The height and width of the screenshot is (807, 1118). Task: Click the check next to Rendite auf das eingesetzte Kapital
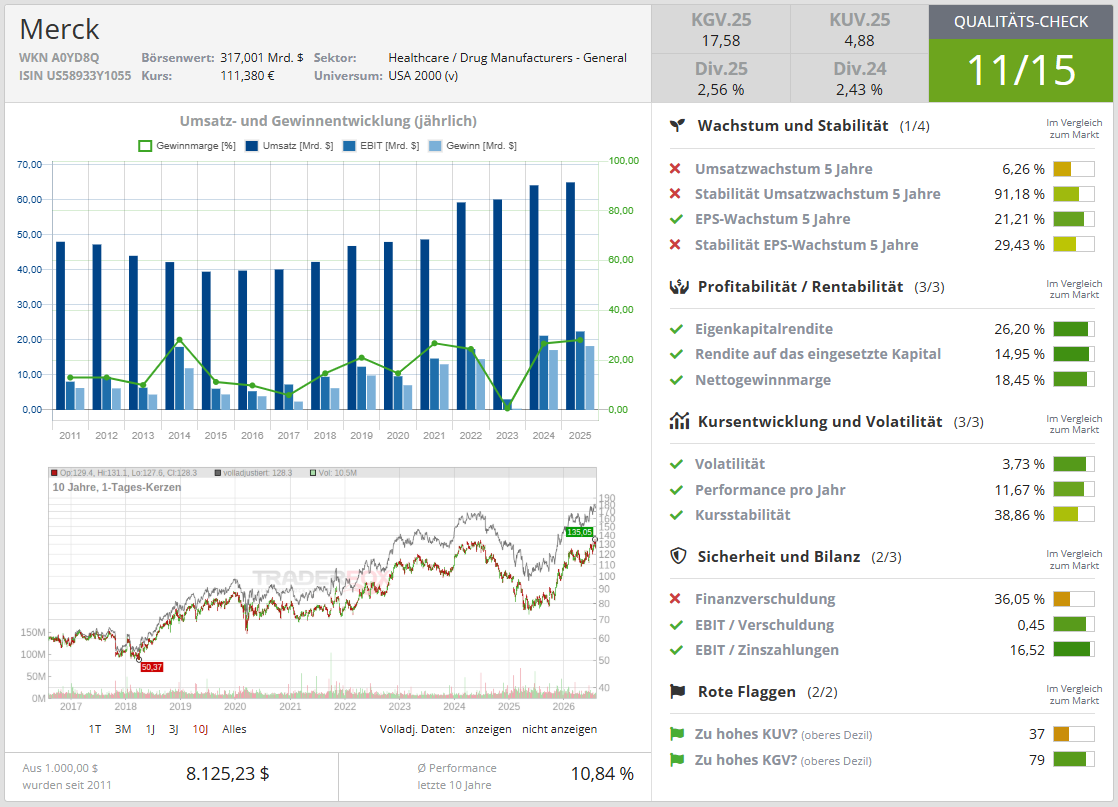point(677,354)
